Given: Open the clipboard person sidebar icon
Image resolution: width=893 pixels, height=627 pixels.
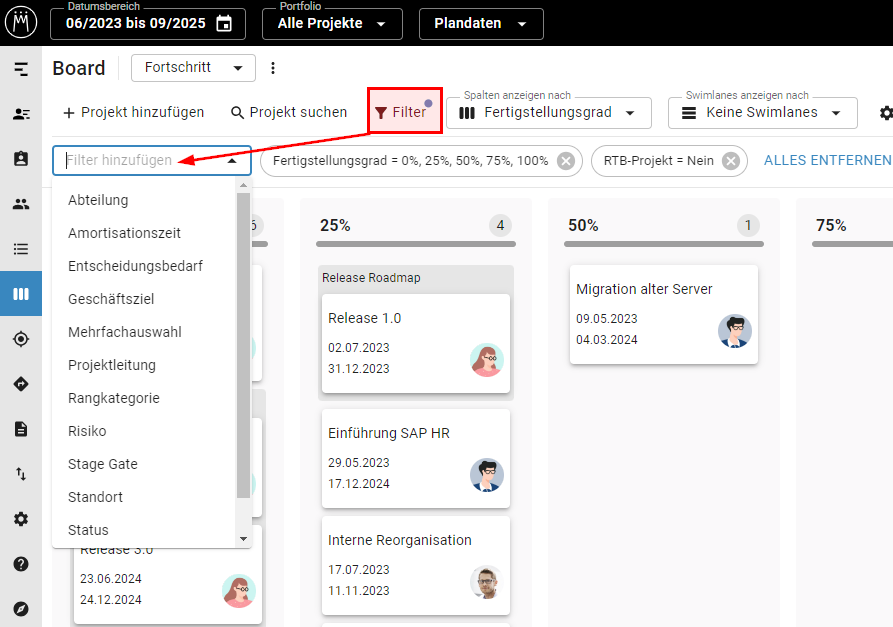Looking at the screenshot, I should pos(21,158).
